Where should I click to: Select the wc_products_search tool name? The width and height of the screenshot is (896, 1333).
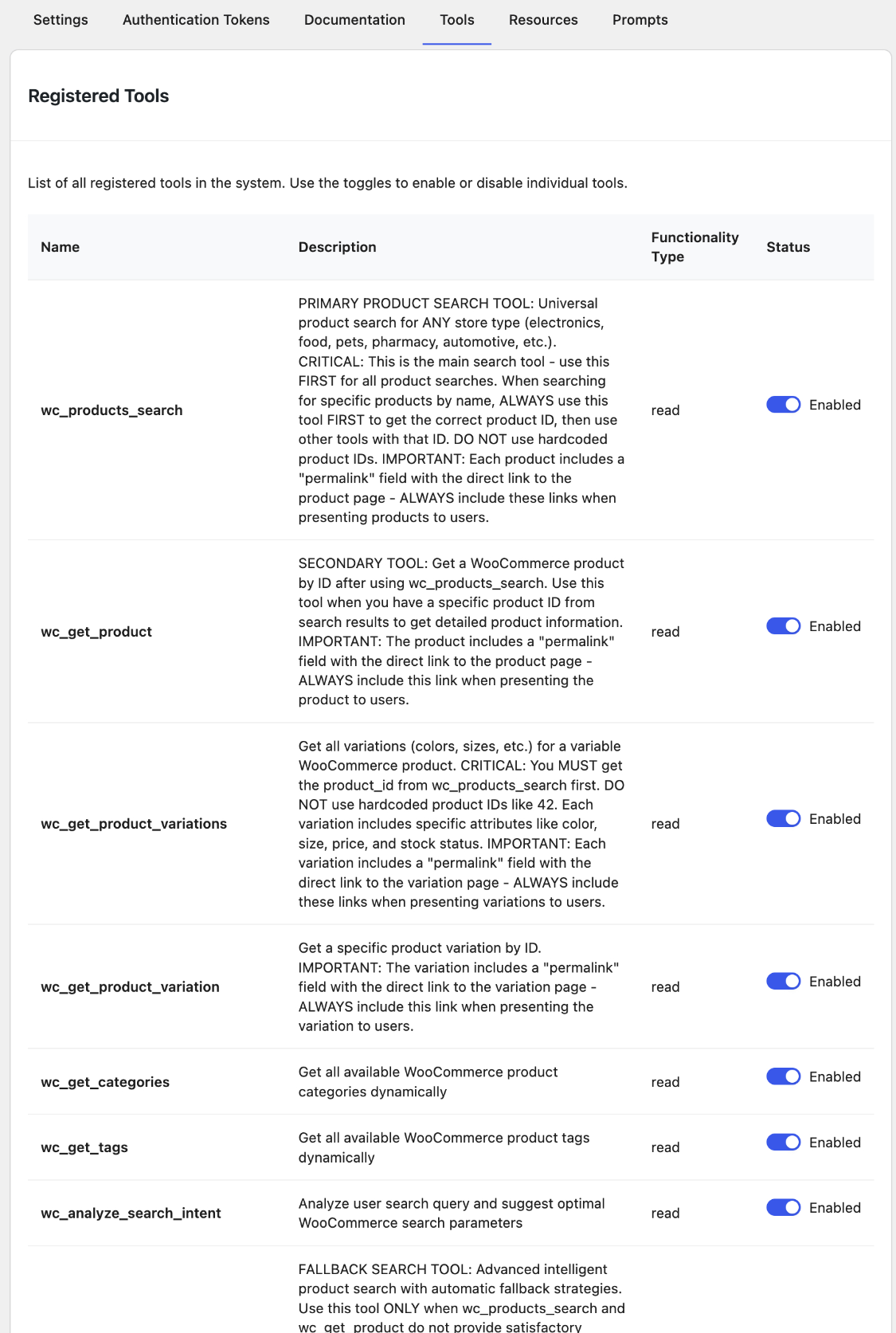tap(112, 410)
